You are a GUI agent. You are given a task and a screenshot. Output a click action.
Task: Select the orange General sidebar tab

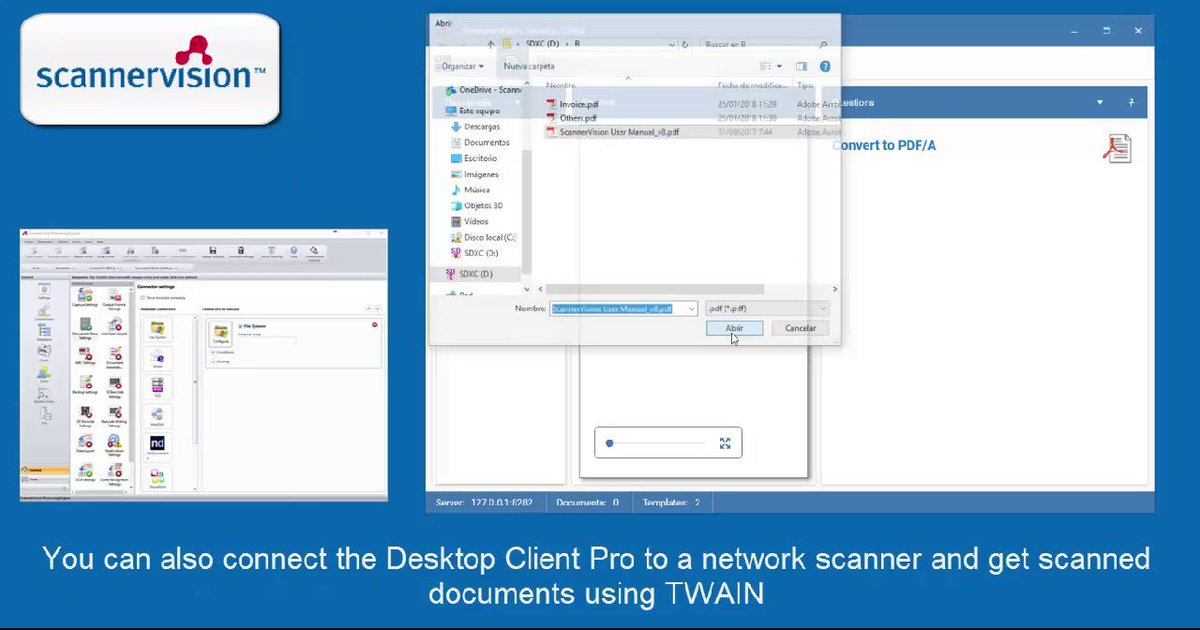click(x=44, y=469)
